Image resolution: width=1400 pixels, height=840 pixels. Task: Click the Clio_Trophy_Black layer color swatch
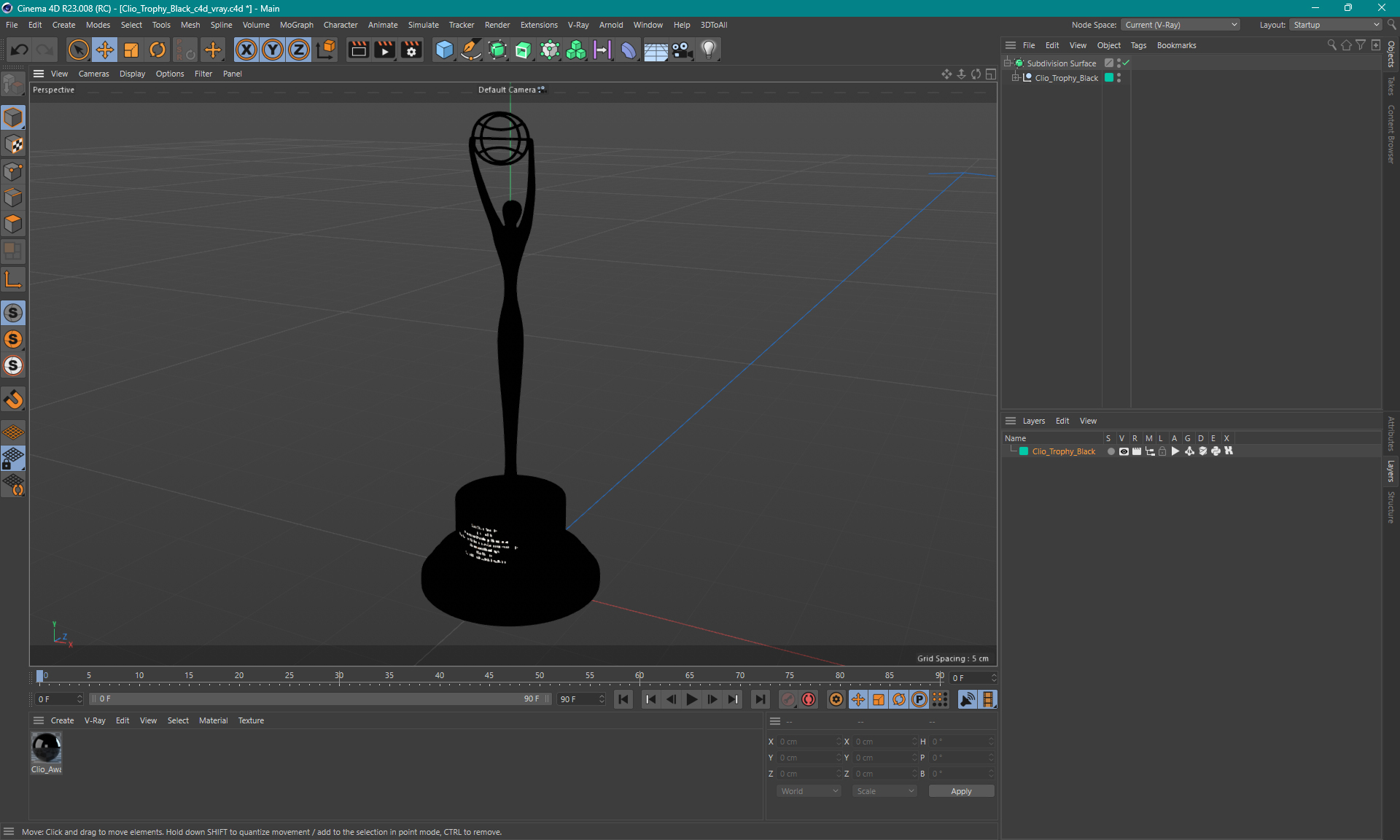coord(1024,451)
